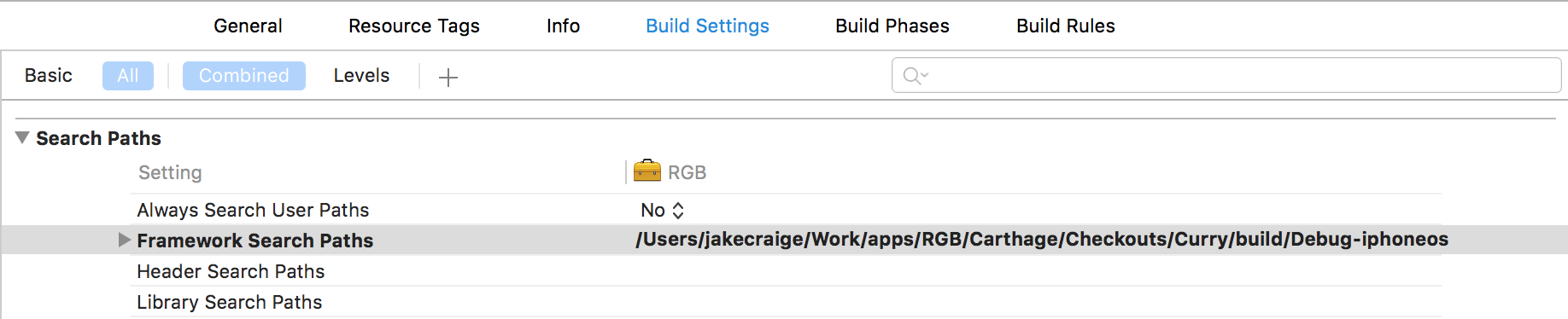Click inside the build settings search field
Screen dimensions: 1568x319
click(x=1226, y=75)
